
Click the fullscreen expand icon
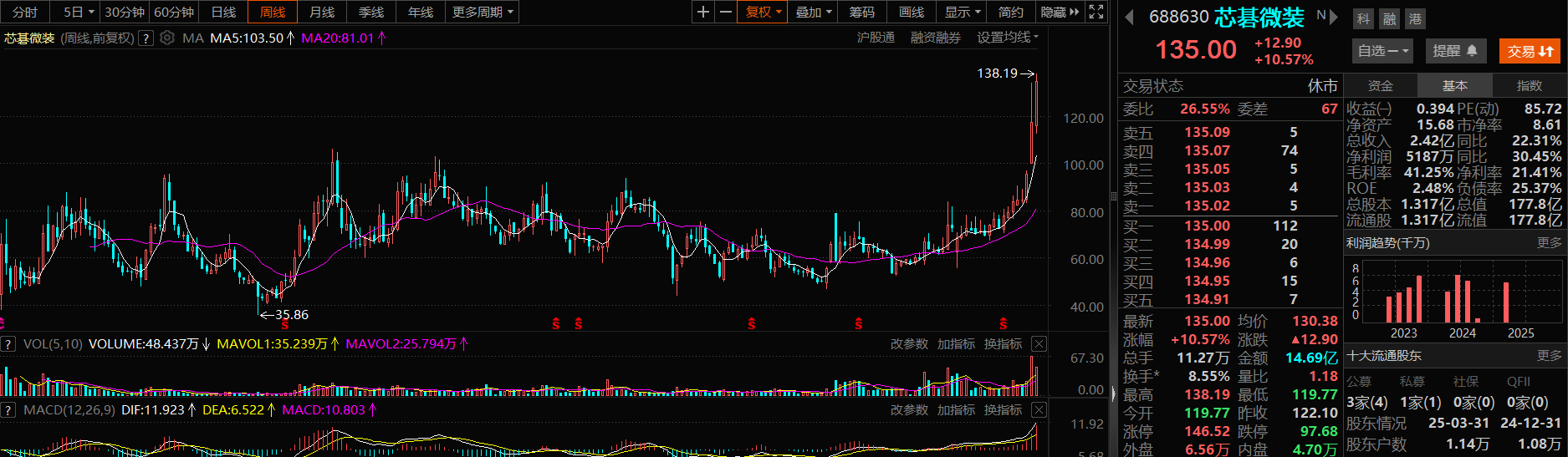1096,12
